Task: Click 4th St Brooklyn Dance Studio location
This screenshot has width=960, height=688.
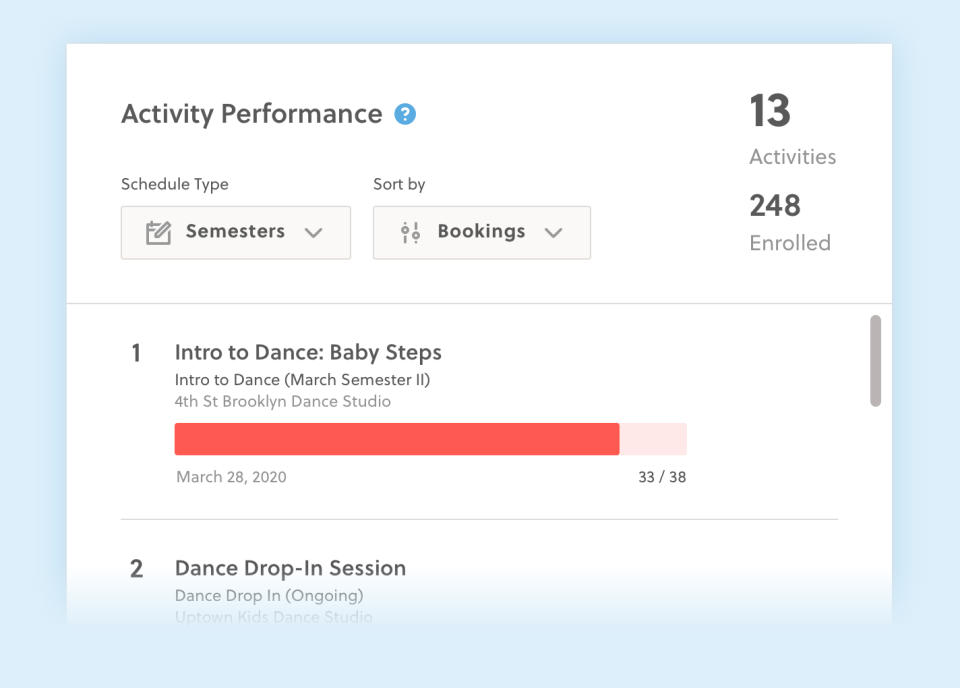Action: 282,402
